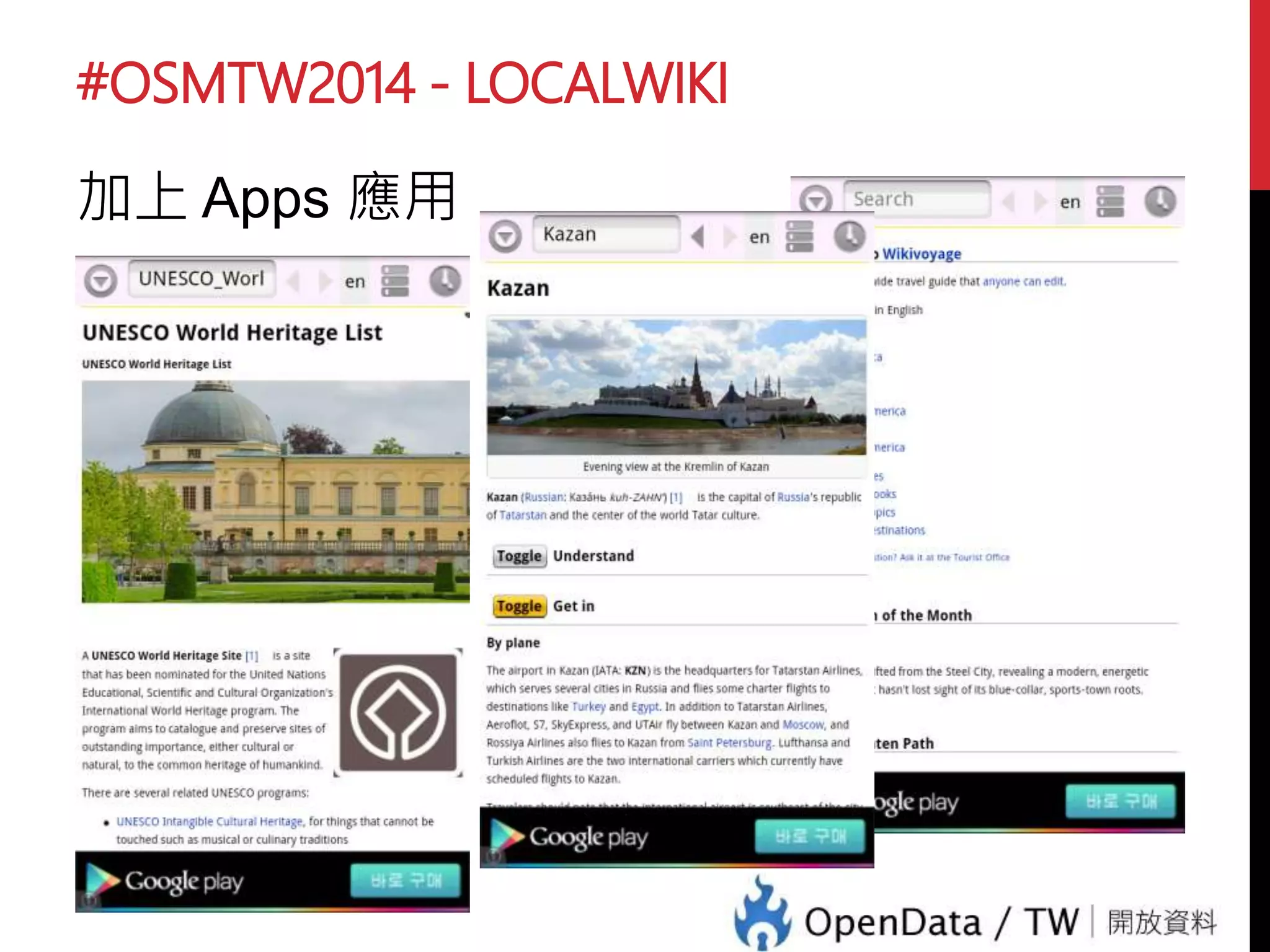This screenshot has width=1270, height=952.
Task: Follow the UNESCO Intangible Cultural Heritage link
Action: point(210,821)
